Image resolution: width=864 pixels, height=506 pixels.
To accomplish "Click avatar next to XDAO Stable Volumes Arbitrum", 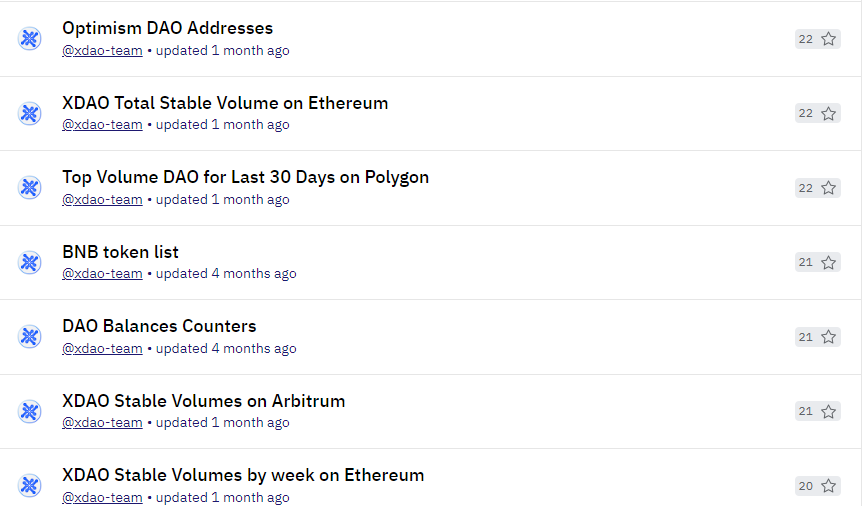I will [x=30, y=411].
